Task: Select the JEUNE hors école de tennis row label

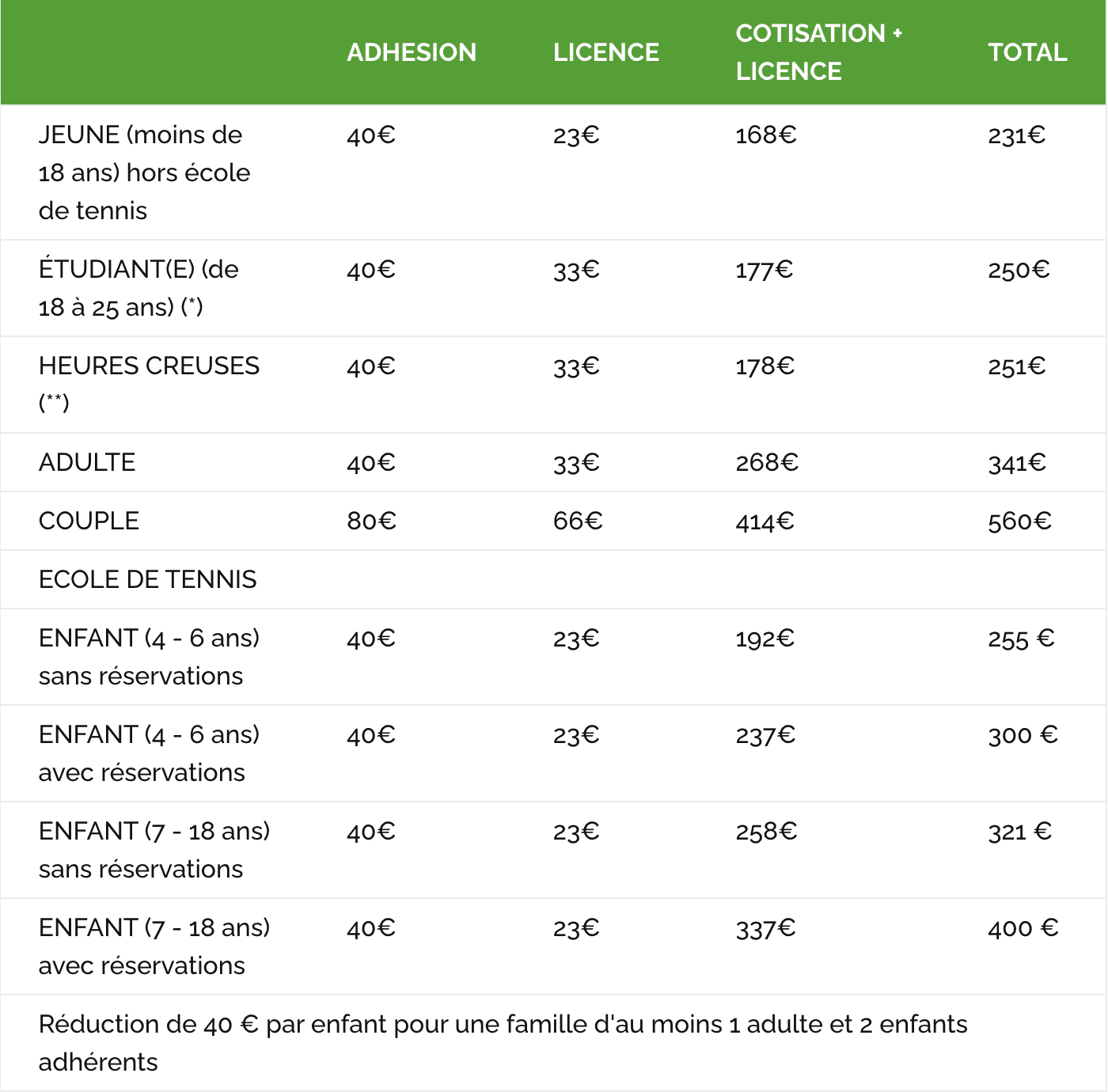Action: [144, 173]
